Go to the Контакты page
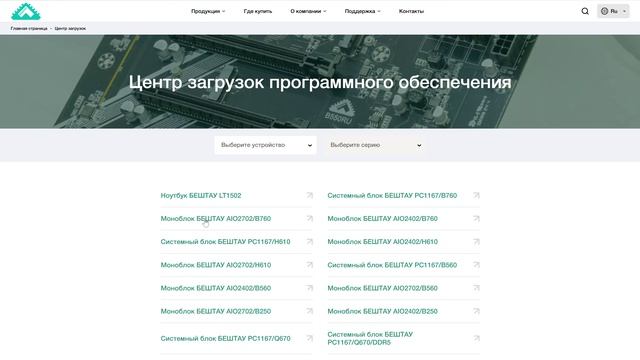The width and height of the screenshot is (640, 360). click(411, 11)
